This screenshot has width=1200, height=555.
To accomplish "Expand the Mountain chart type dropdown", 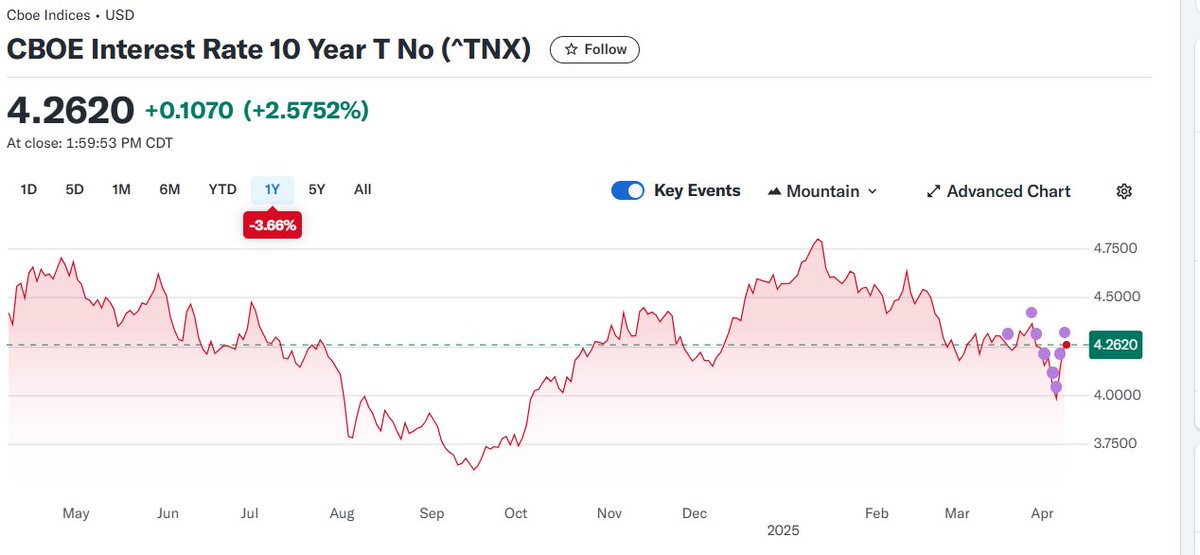I will point(822,191).
